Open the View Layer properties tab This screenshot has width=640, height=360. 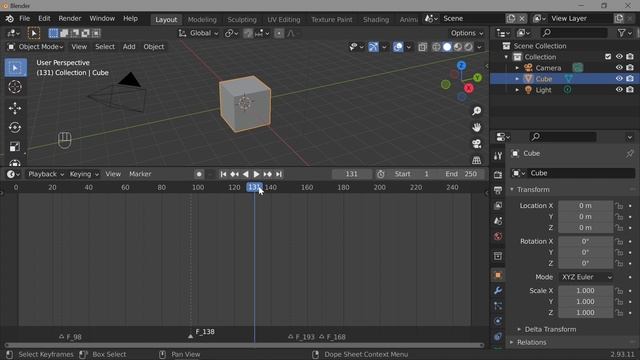pos(498,205)
